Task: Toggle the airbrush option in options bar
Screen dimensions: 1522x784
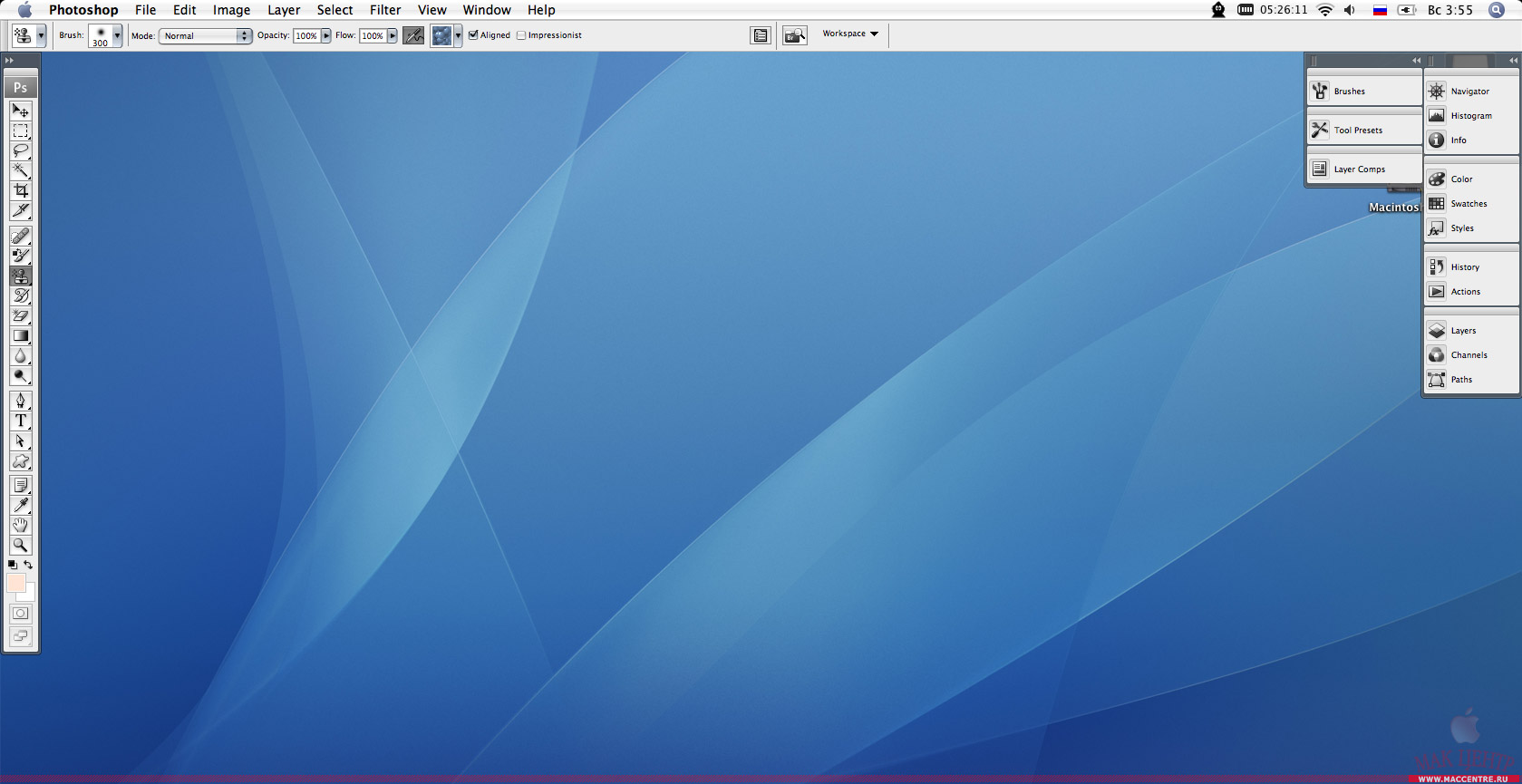Action: 413,35
